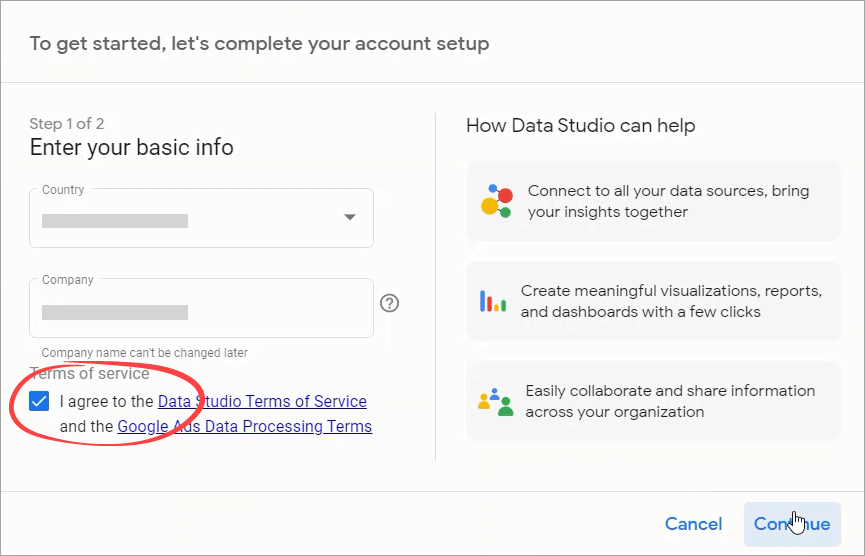Click the Company help question mark icon
Screen dimensions: 865x556
pos(389,303)
